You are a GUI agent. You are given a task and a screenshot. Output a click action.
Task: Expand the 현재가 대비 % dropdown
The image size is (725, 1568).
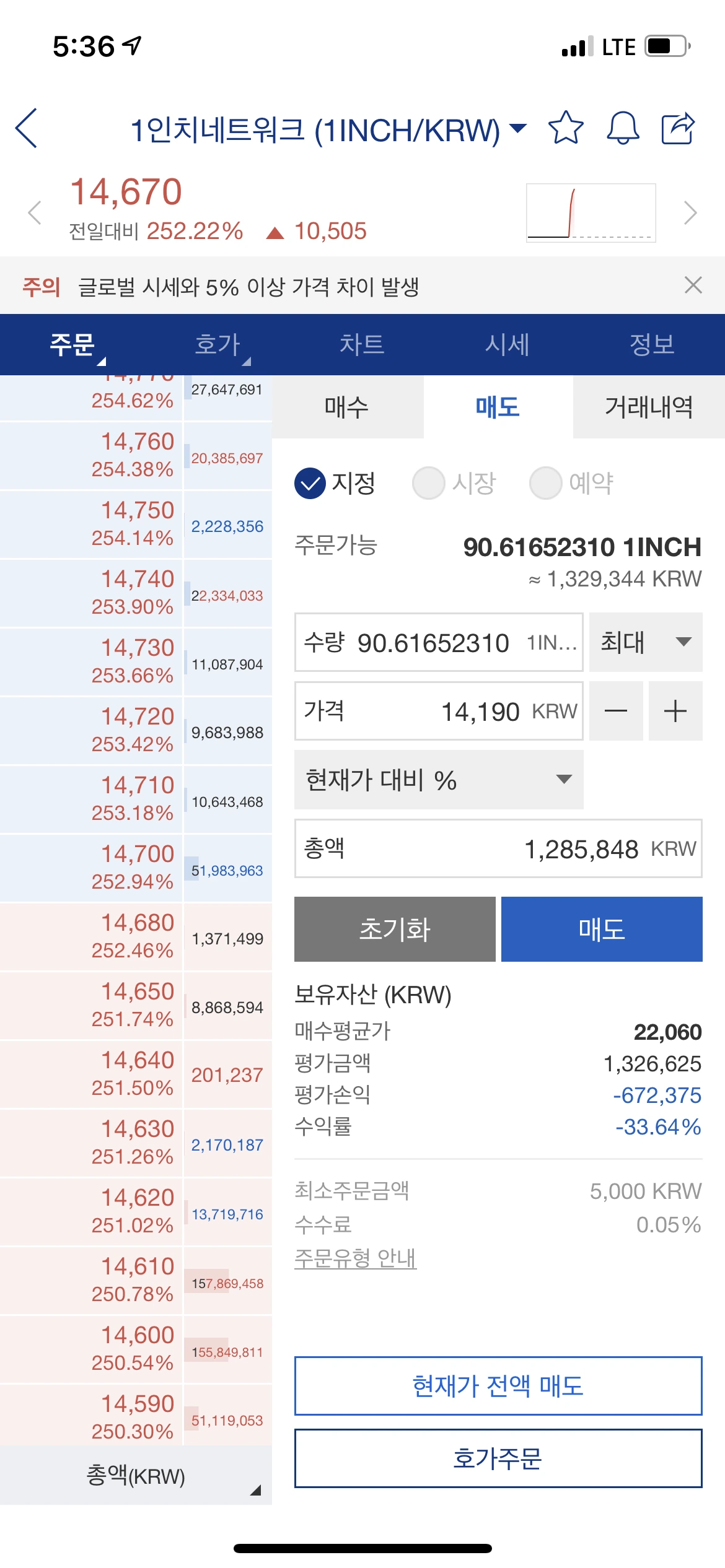(x=438, y=780)
